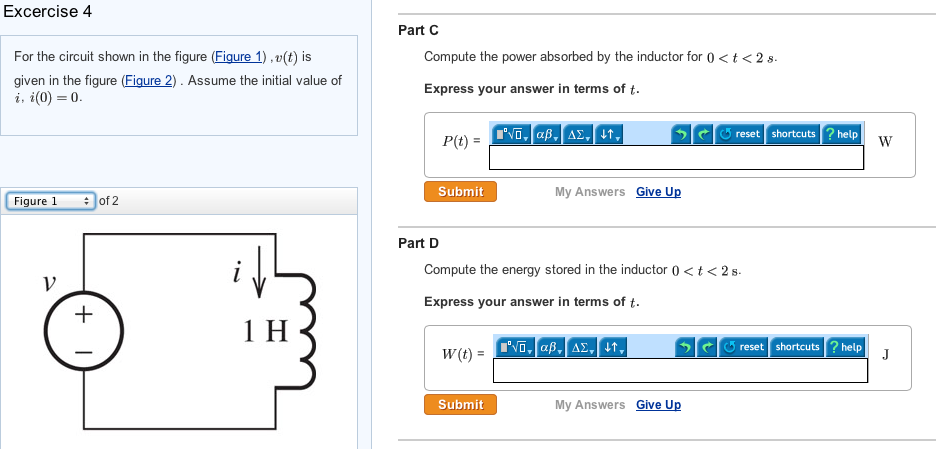Click undo arrow in Part D toolbar

click(684, 347)
